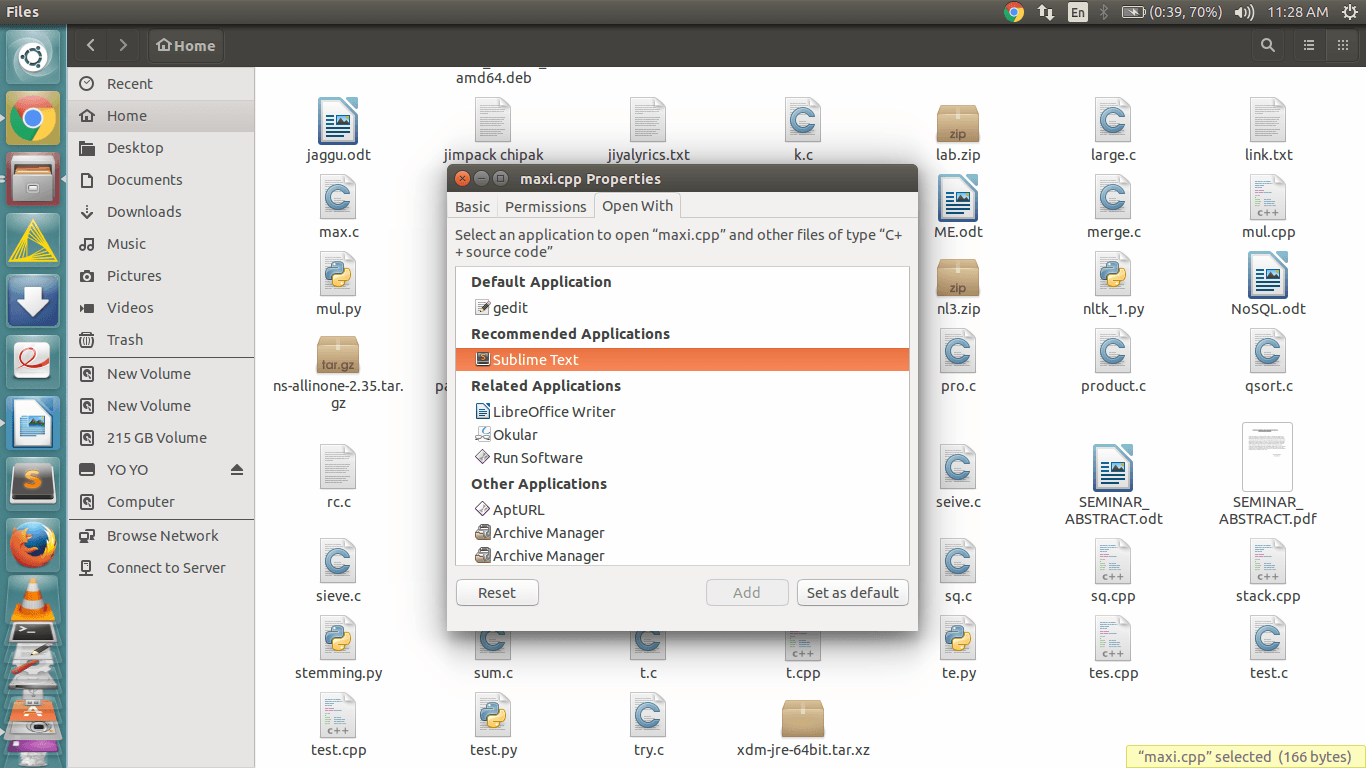Open the sound volume indicator menu

[x=1244, y=12]
